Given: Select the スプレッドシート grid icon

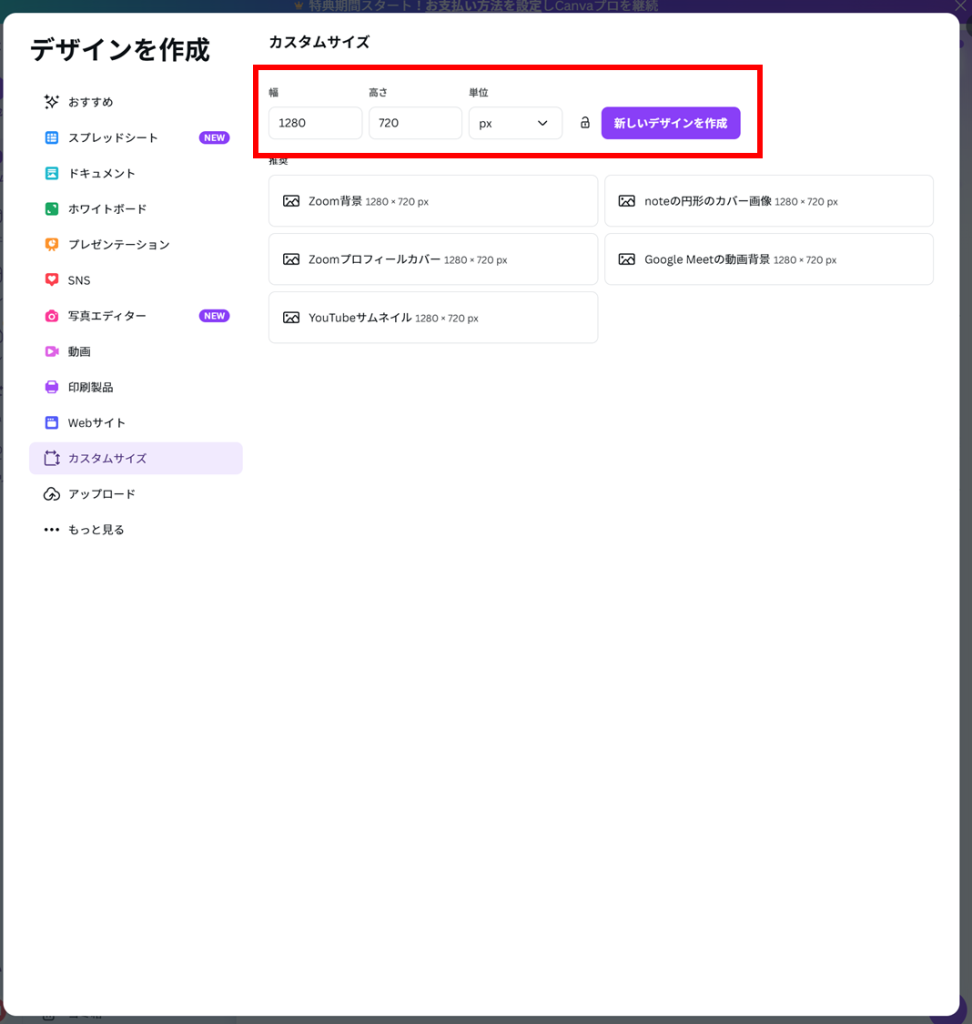Looking at the screenshot, I should pos(52,138).
